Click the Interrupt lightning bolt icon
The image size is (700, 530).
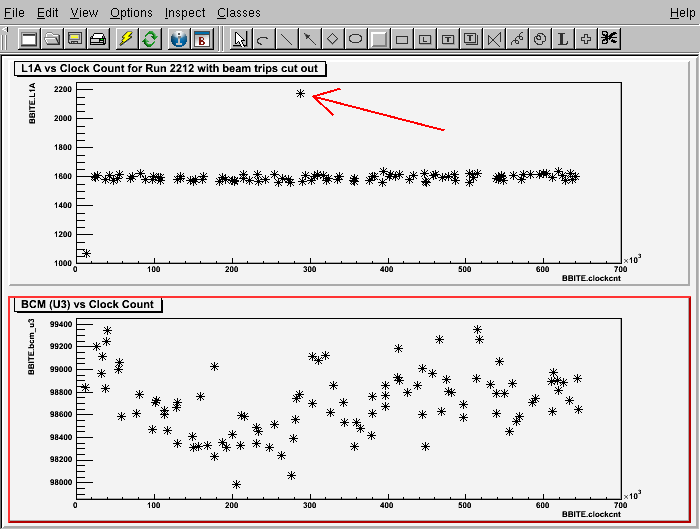click(x=126, y=39)
